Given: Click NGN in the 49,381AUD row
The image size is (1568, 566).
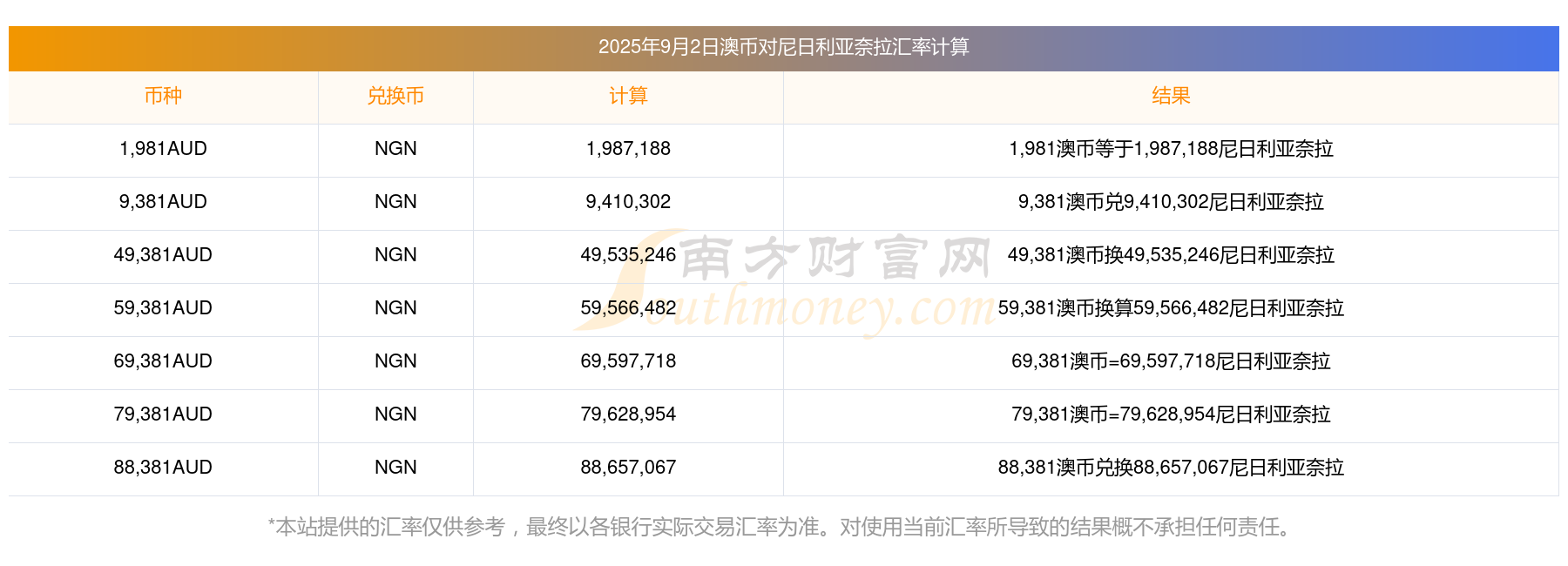Looking at the screenshot, I should tap(395, 255).
